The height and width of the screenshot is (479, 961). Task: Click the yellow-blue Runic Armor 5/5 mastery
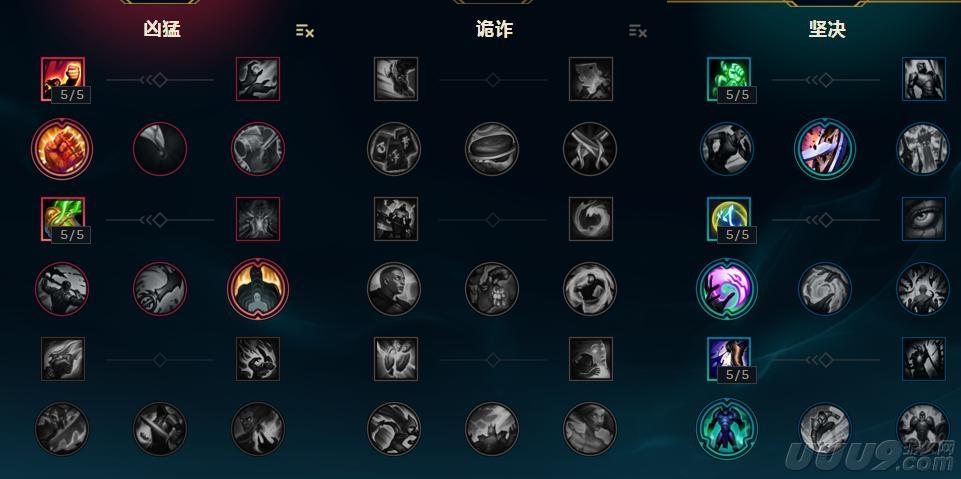[729, 219]
